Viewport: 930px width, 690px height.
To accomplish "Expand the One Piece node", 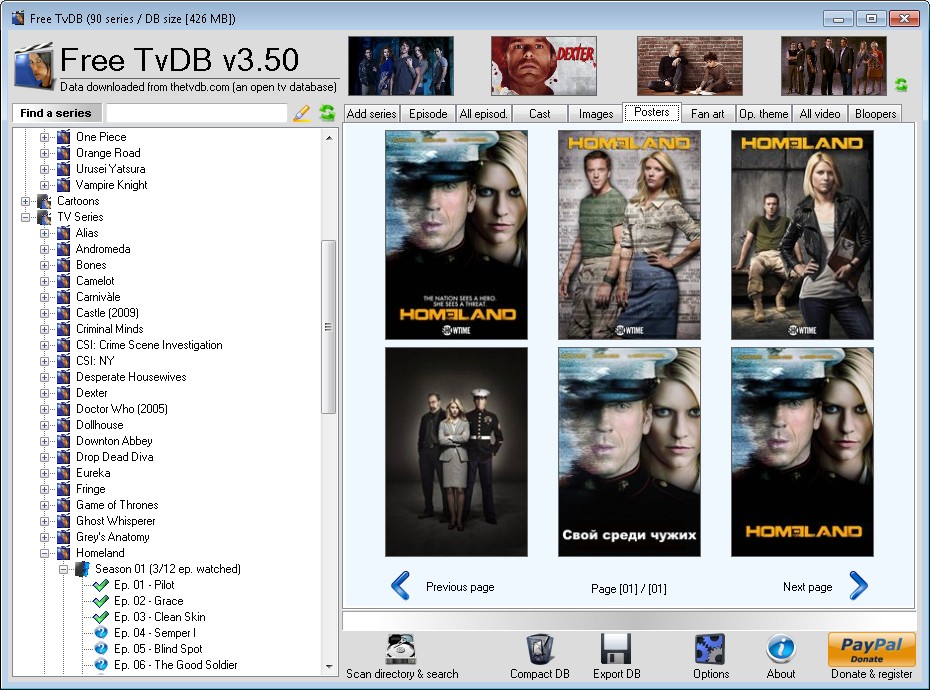I will pos(44,138).
